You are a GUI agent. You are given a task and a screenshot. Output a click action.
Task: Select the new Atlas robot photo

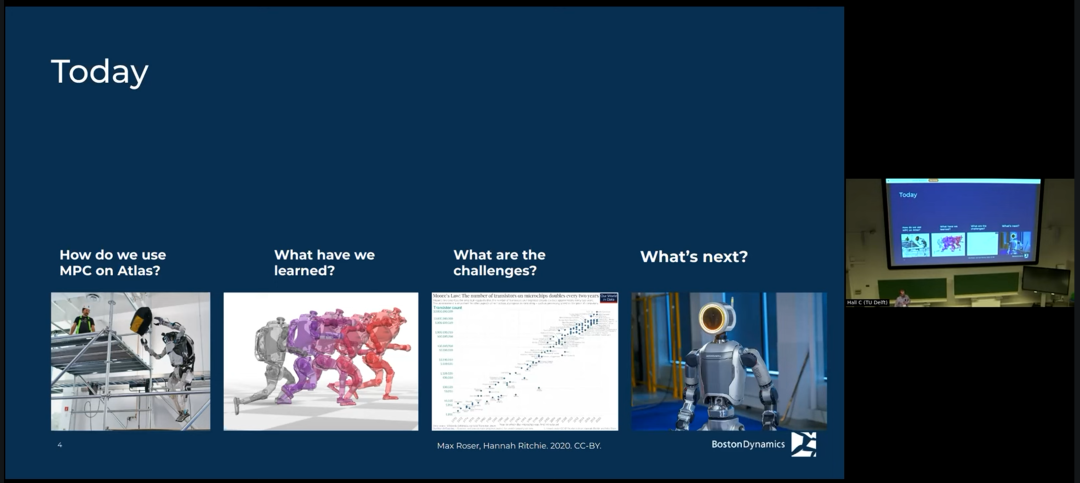[729, 361]
